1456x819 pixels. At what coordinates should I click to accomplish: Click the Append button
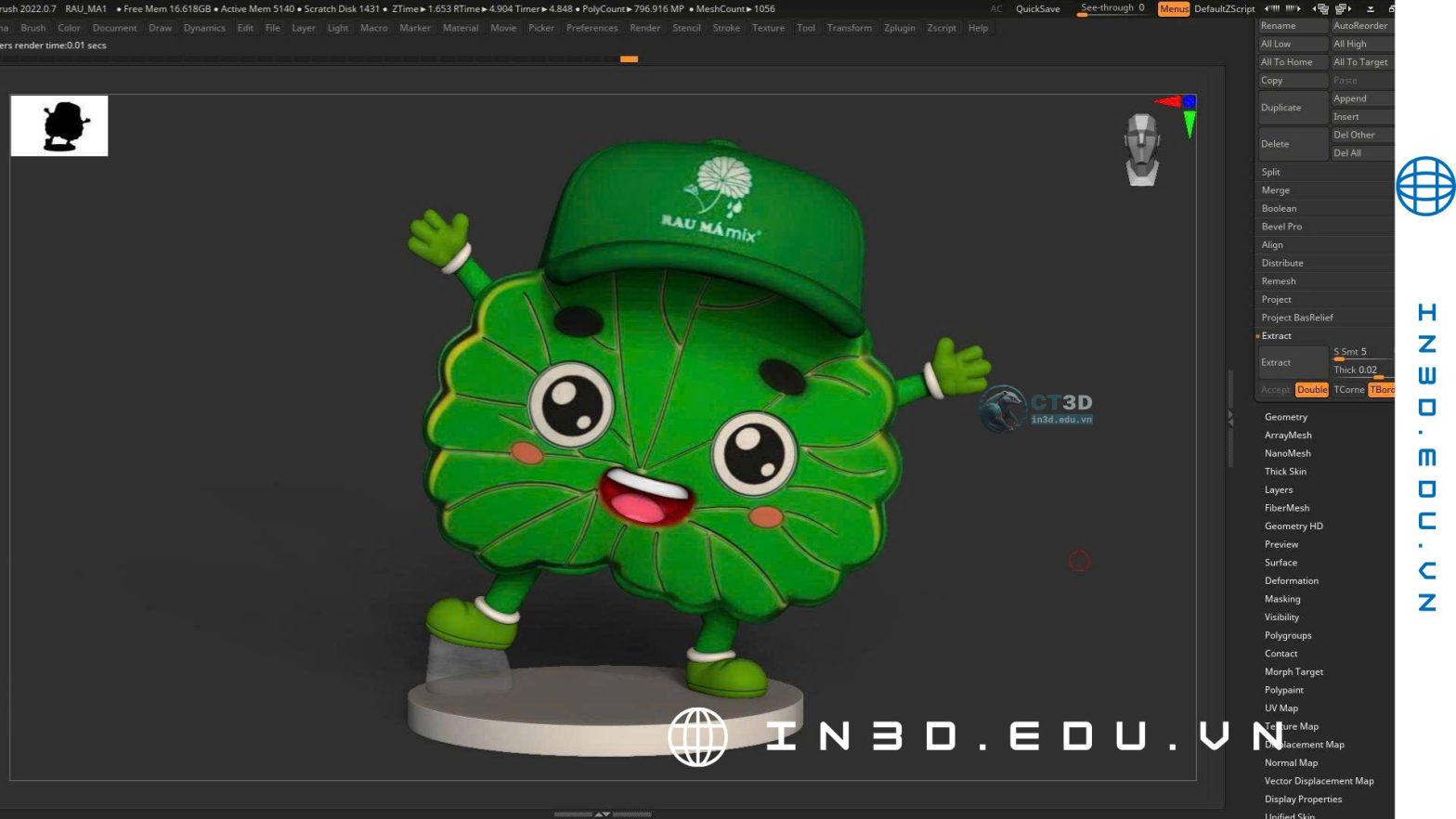[1362, 98]
